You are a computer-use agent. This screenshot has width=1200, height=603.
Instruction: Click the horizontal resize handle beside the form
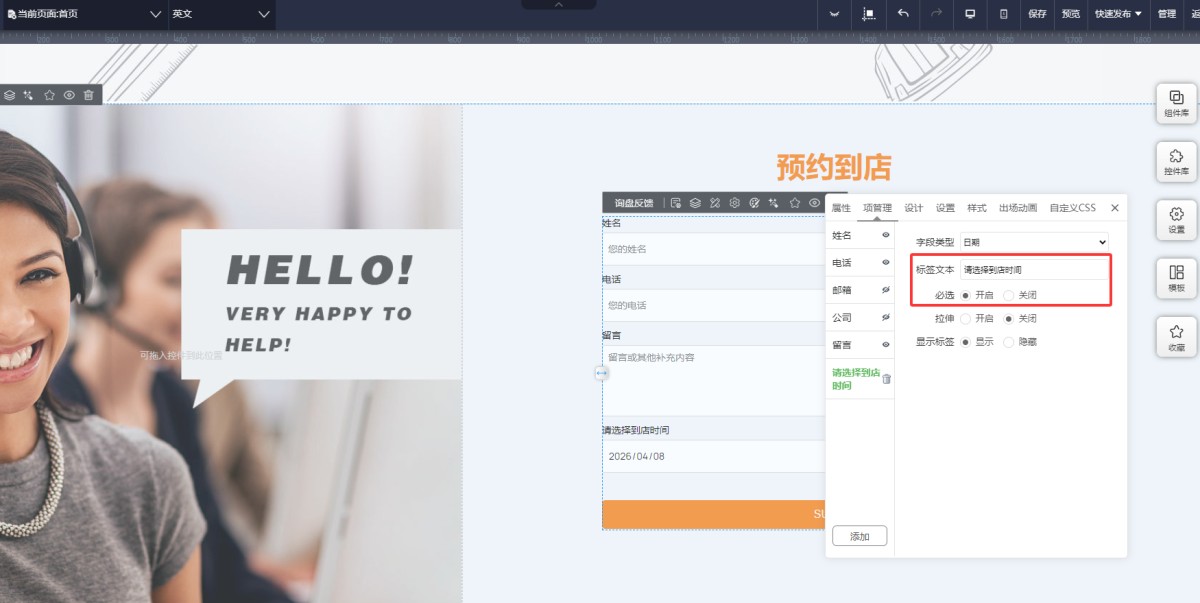click(x=601, y=373)
